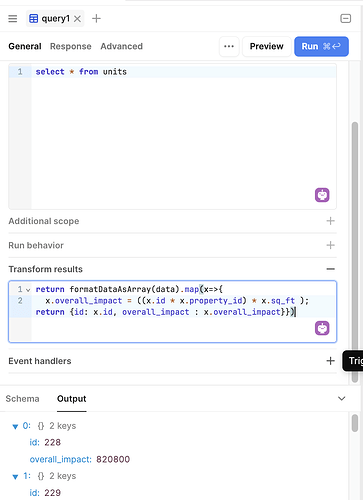Viewport: 363px width, 500px height.
Task: Switch to the Advanced tab
Action: coord(122,46)
